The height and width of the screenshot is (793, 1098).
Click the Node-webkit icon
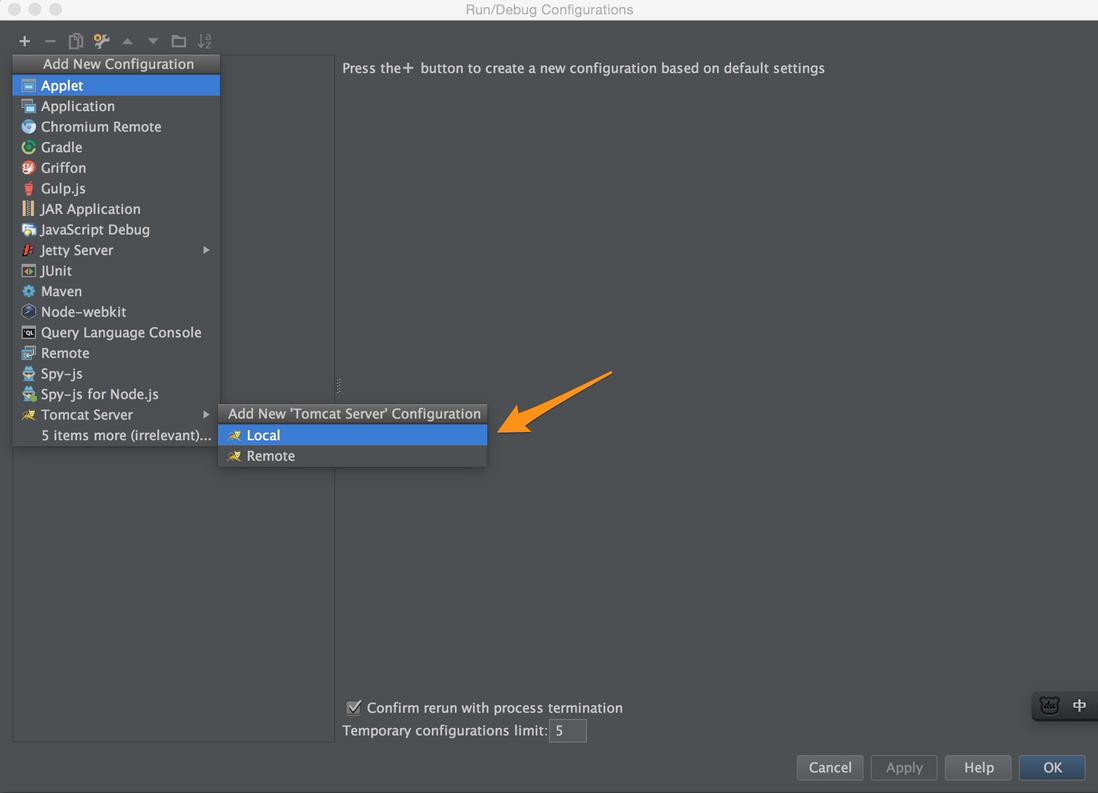29,312
